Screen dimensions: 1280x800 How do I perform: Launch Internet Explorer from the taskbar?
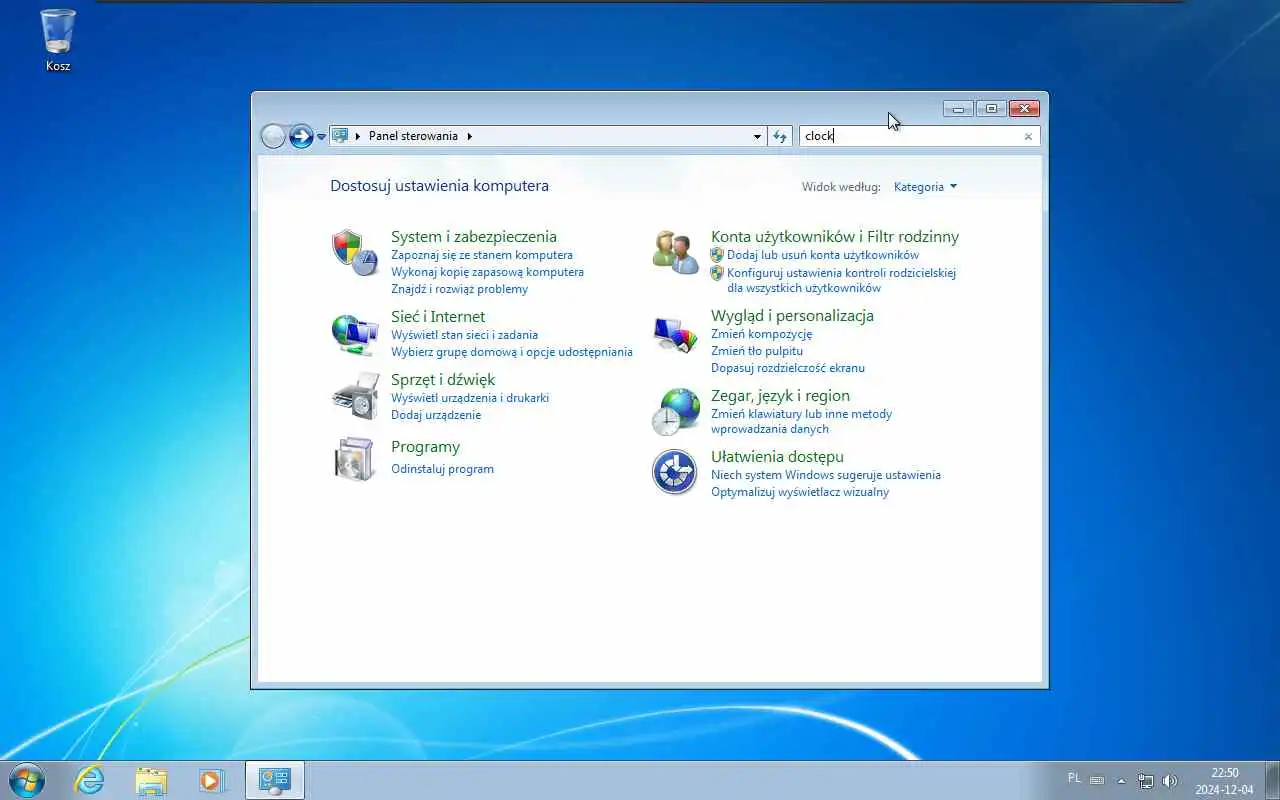[x=90, y=780]
